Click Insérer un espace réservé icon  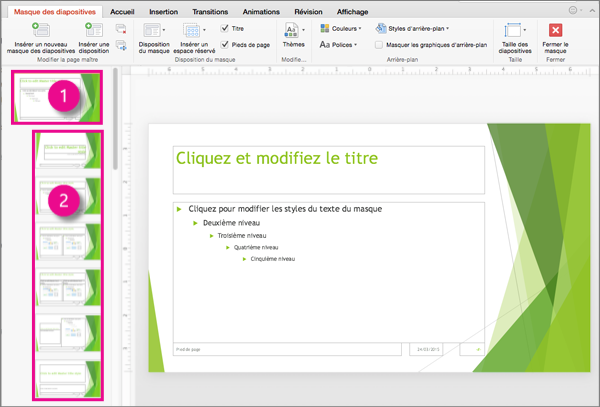194,32
